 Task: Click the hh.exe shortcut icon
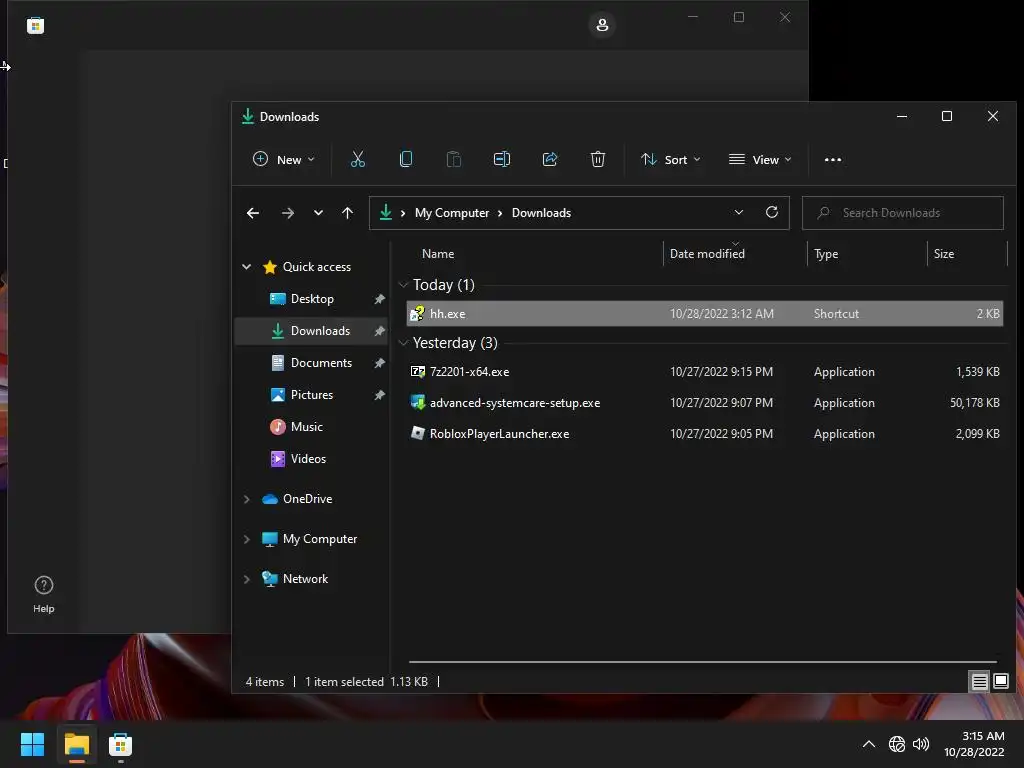(417, 313)
